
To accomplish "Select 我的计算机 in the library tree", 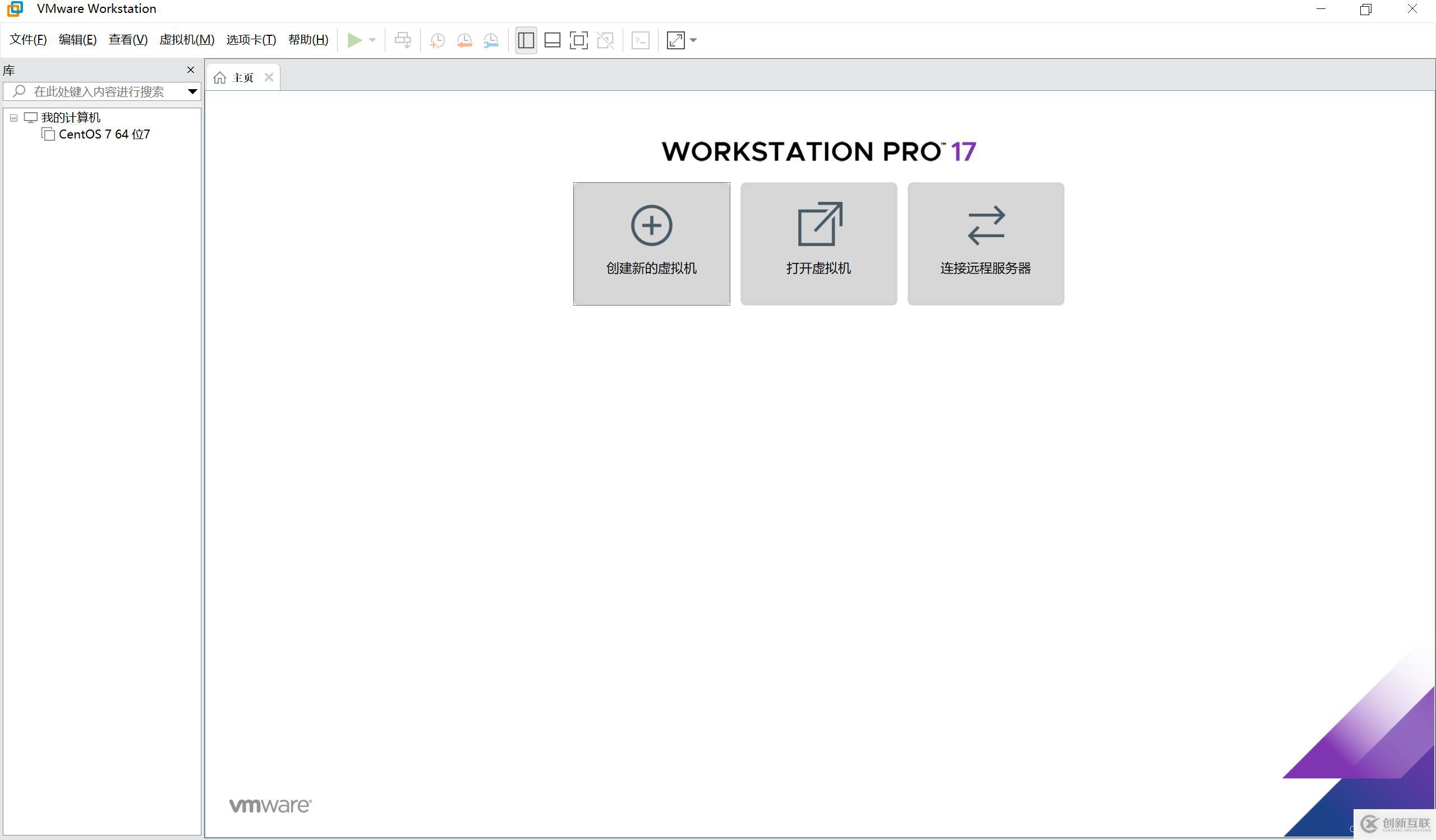I will 71,117.
